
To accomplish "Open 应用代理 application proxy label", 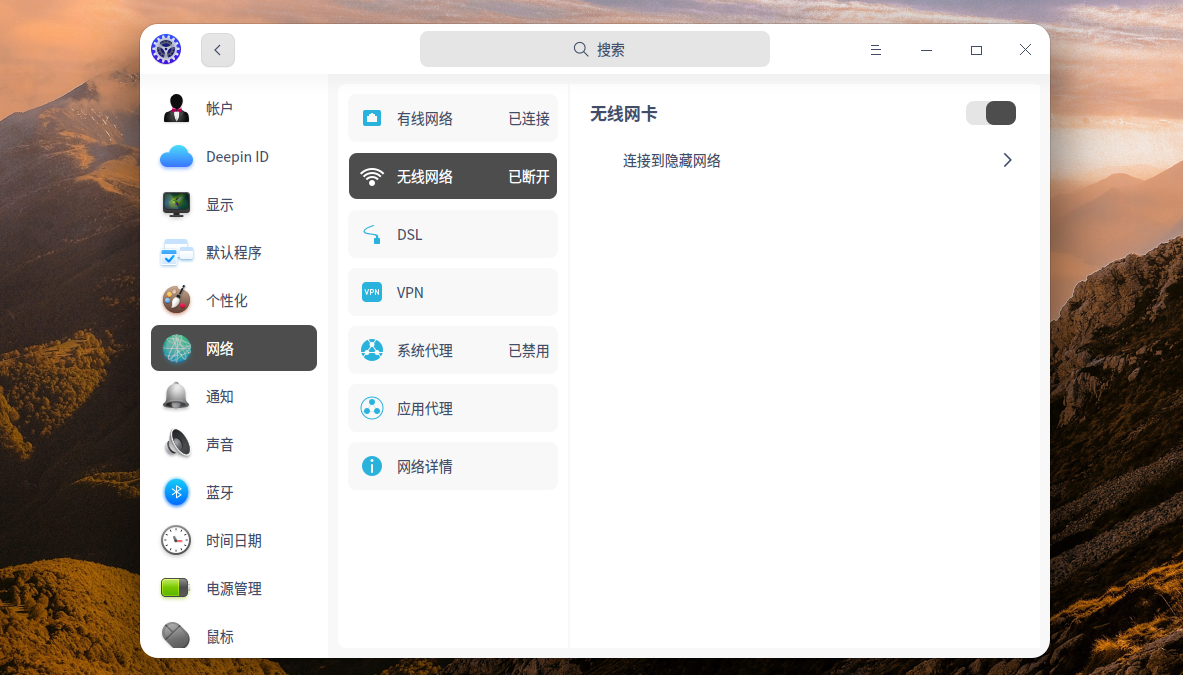I will coord(425,409).
